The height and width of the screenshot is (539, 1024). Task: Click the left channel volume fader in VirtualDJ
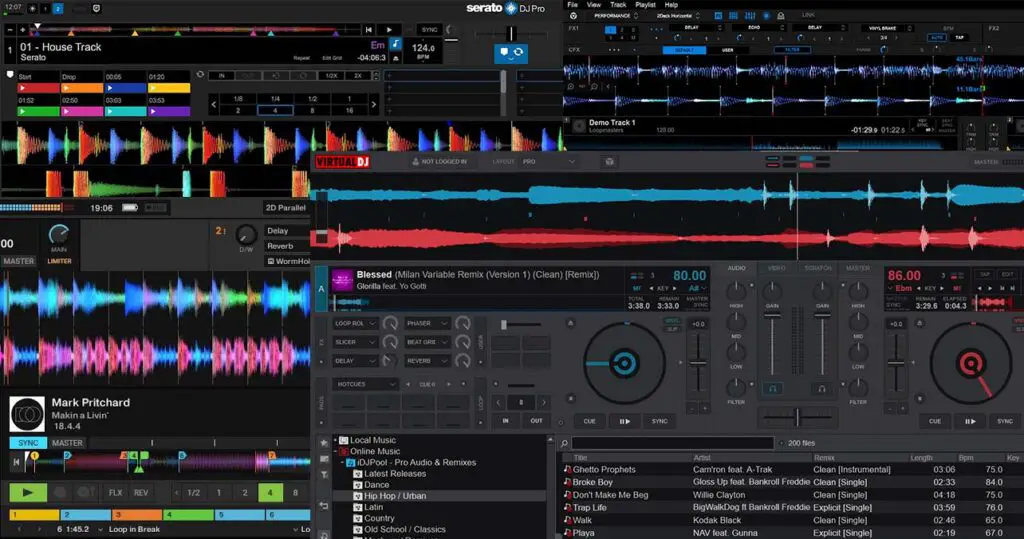click(772, 316)
